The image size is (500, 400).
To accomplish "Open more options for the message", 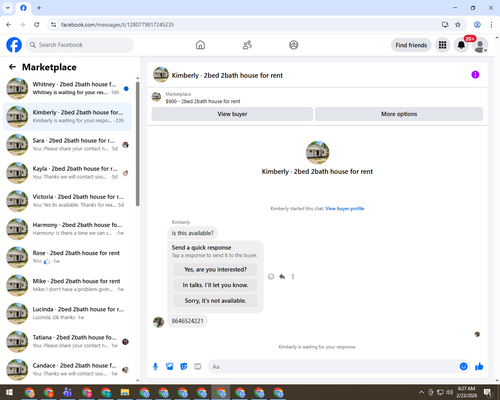I will click(293, 276).
